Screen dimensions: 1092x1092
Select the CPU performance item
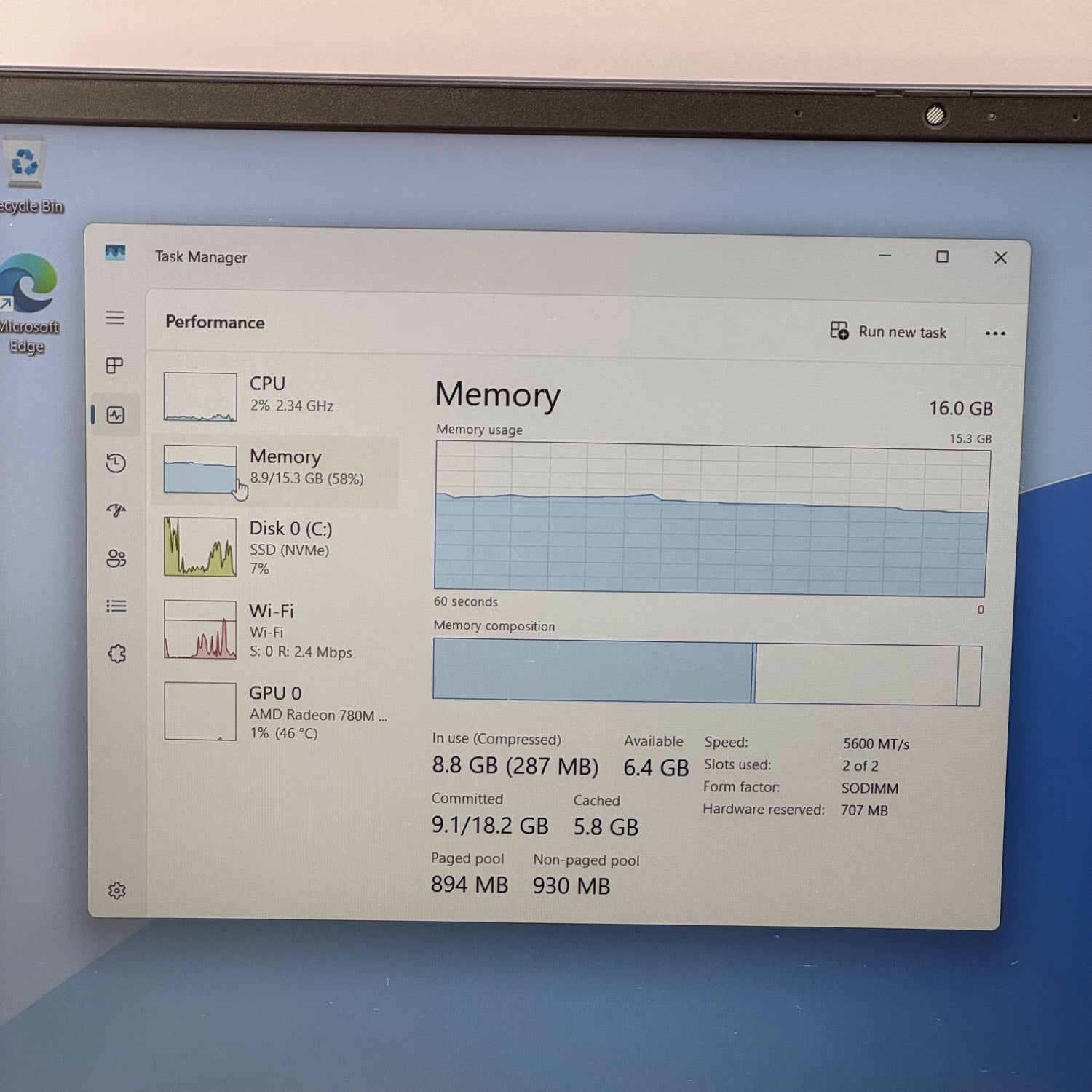(277, 397)
